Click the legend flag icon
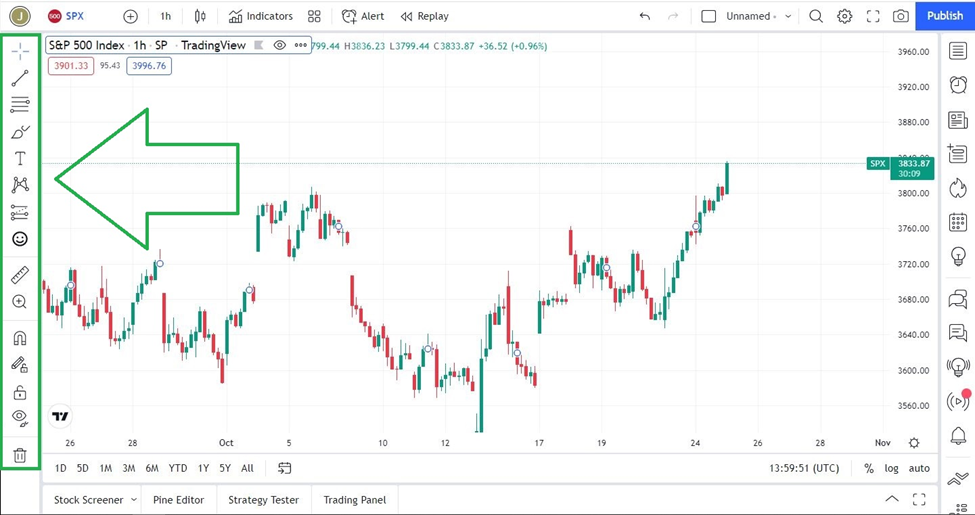 [x=259, y=45]
